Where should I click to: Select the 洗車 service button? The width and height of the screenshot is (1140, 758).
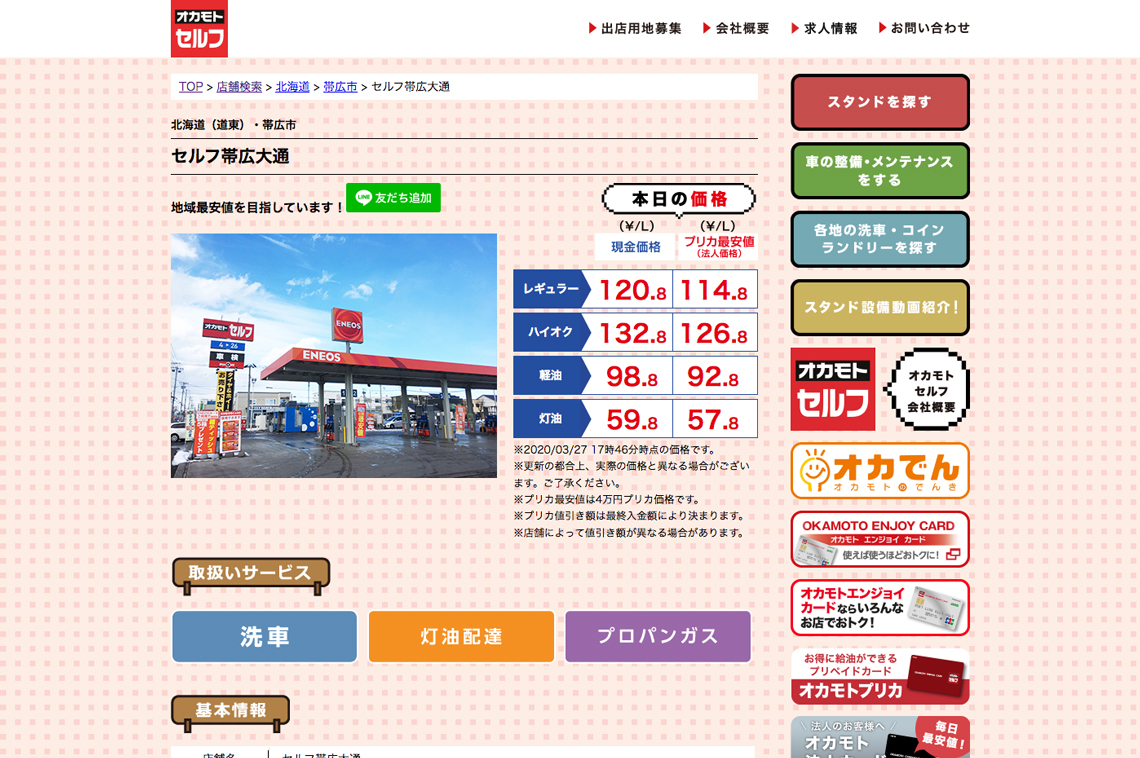tap(265, 637)
